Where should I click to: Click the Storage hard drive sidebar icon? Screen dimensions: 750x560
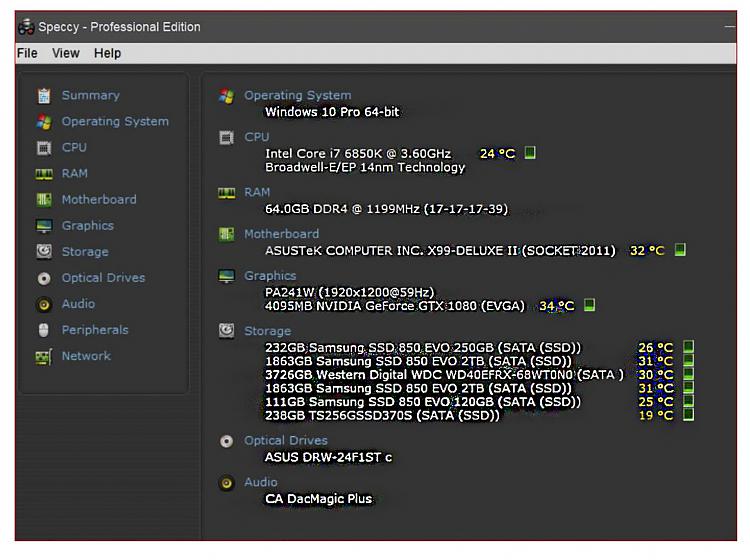(x=44, y=251)
